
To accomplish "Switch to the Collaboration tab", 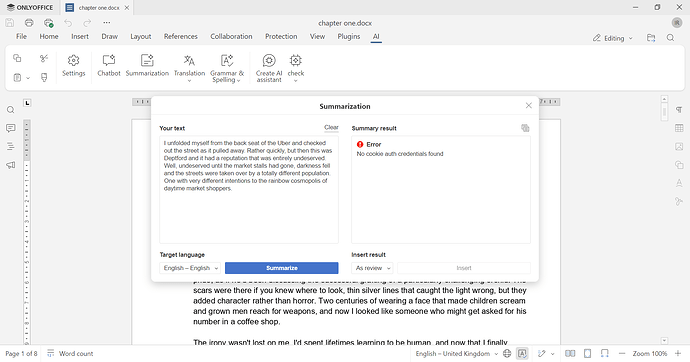I will tap(231, 37).
